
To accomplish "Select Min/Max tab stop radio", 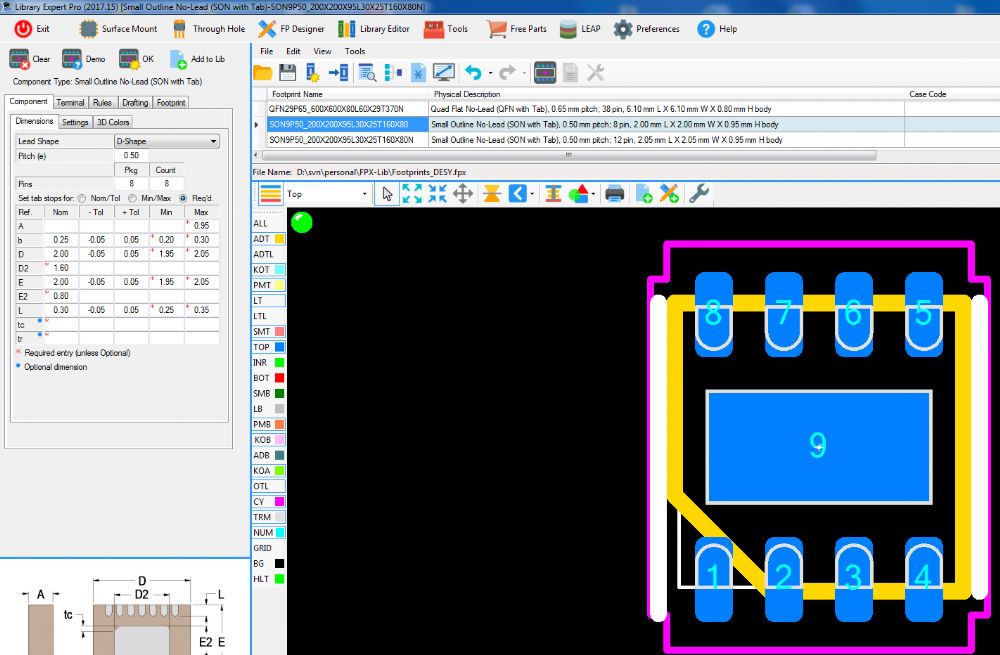I will tap(132, 198).
